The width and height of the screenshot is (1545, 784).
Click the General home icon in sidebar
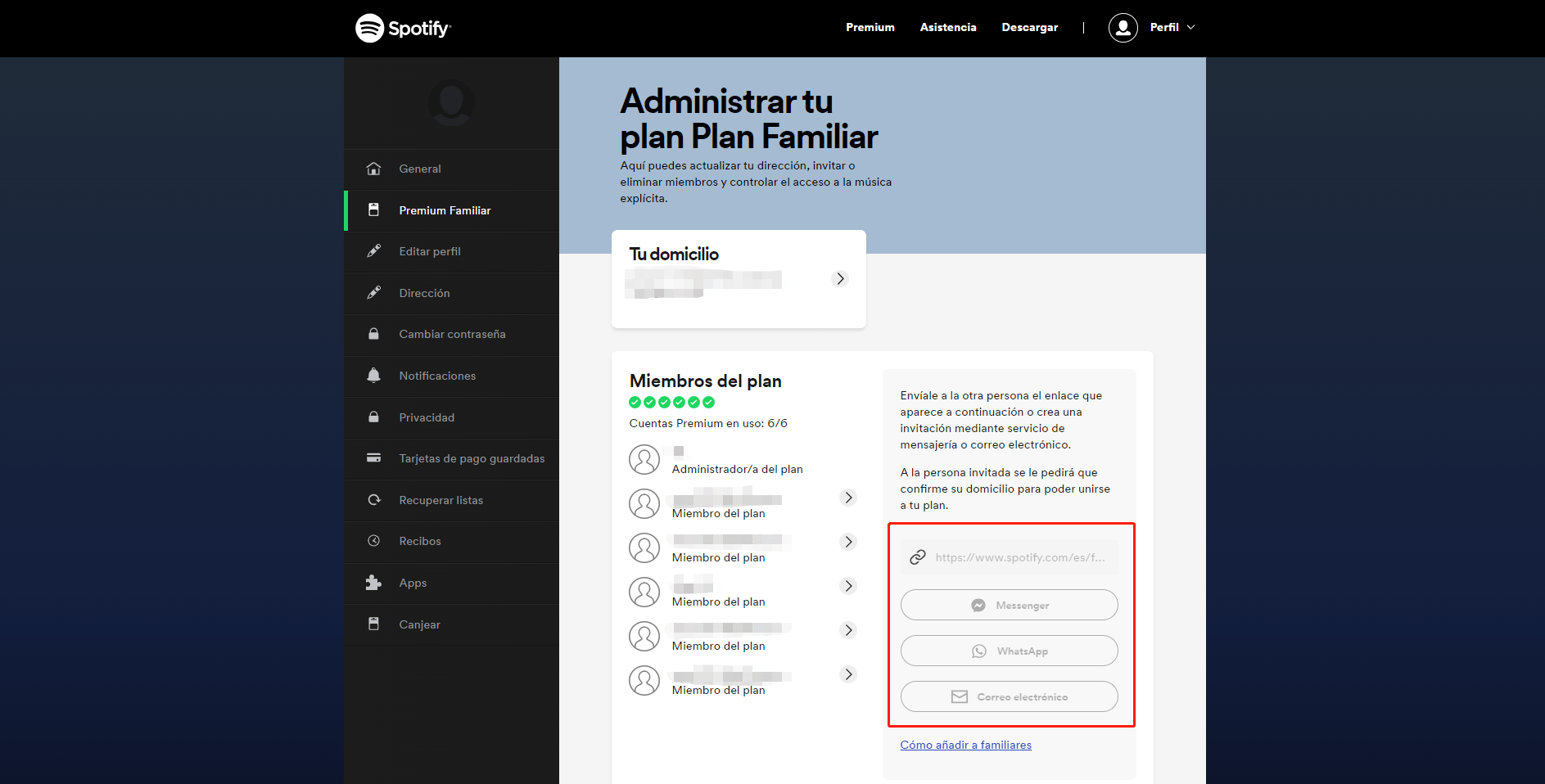tap(373, 169)
